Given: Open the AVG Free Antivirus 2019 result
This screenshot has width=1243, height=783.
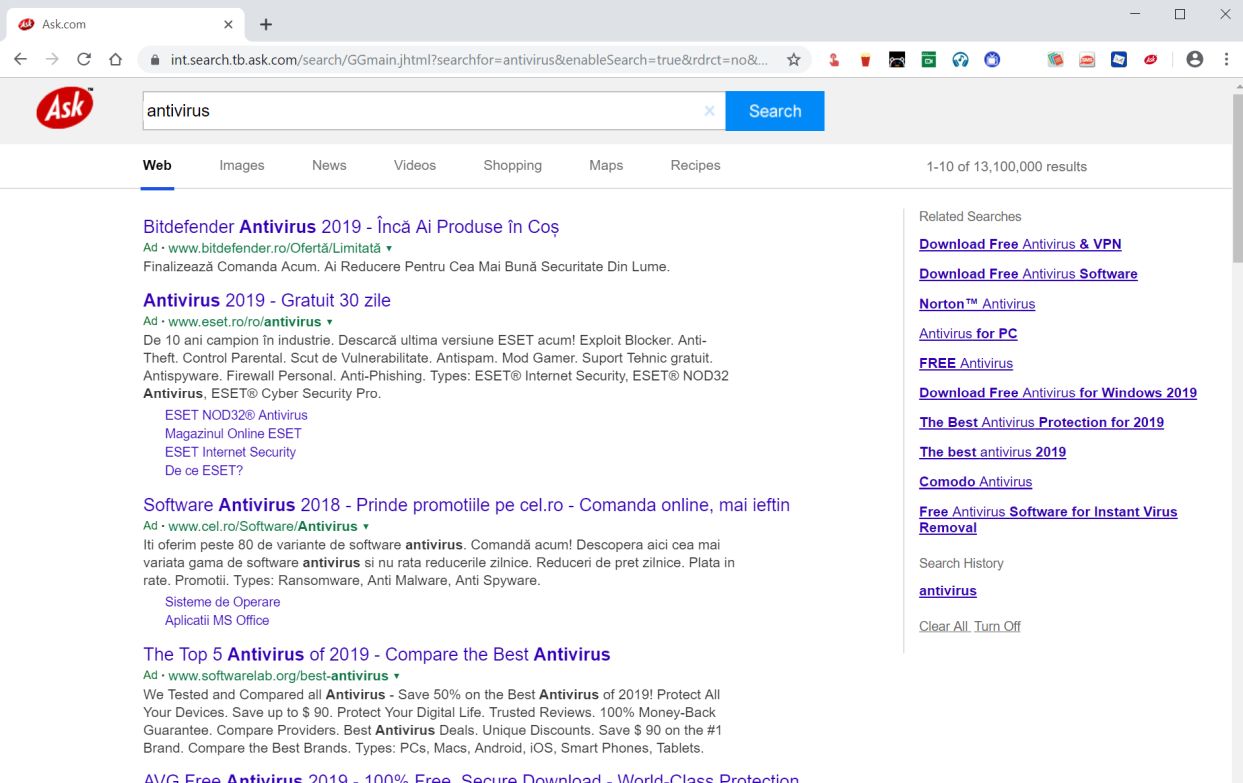Looking at the screenshot, I should tap(471, 777).
